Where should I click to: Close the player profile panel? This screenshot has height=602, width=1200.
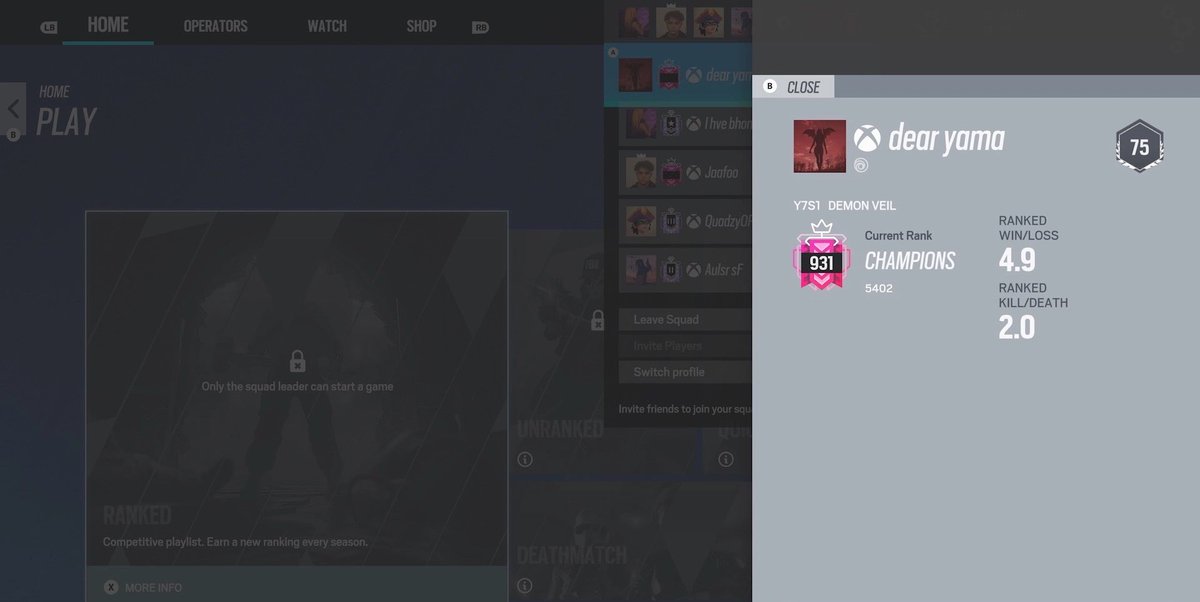[x=793, y=87]
